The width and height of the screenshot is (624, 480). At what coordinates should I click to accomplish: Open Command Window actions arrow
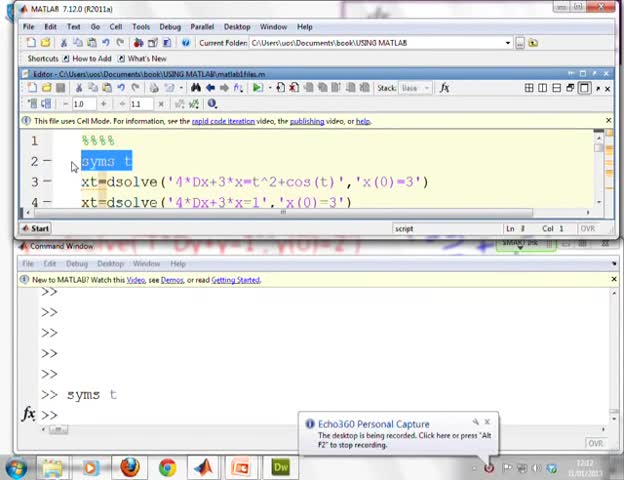[614, 264]
